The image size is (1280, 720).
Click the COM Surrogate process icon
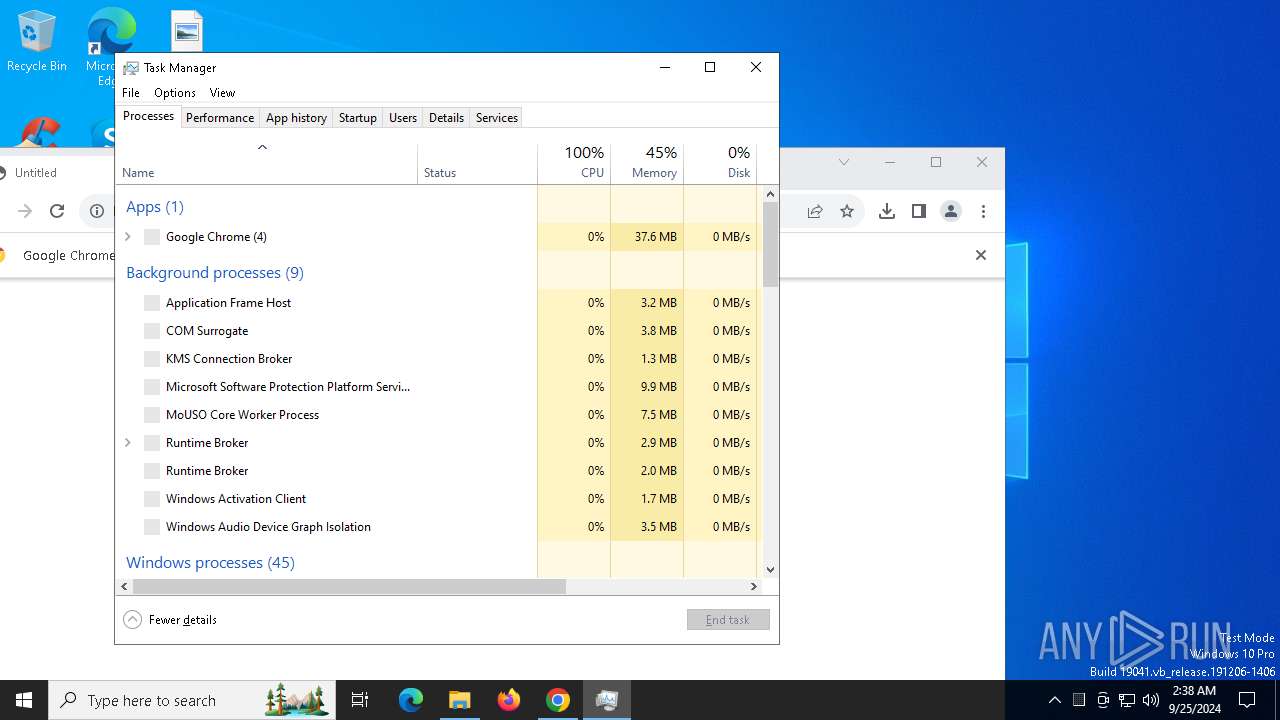[152, 331]
